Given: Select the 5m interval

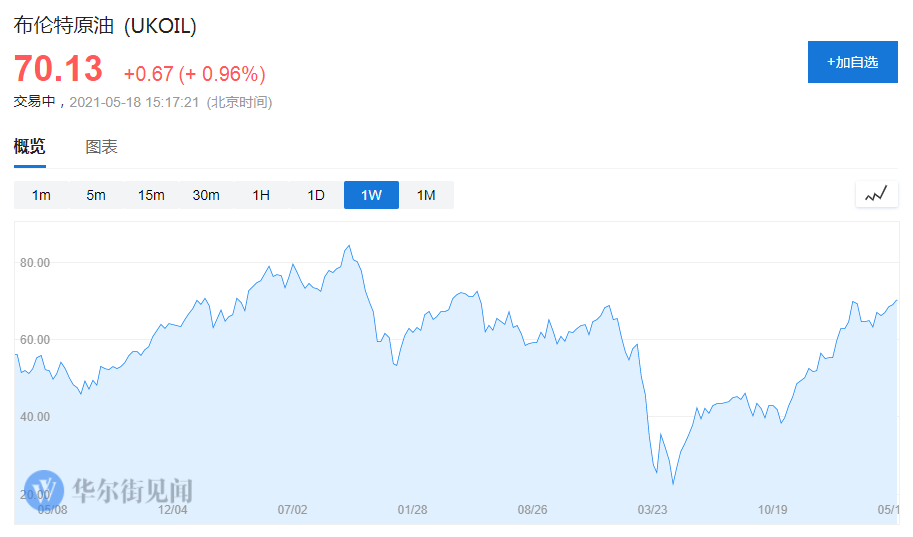Looking at the screenshot, I should (96, 195).
